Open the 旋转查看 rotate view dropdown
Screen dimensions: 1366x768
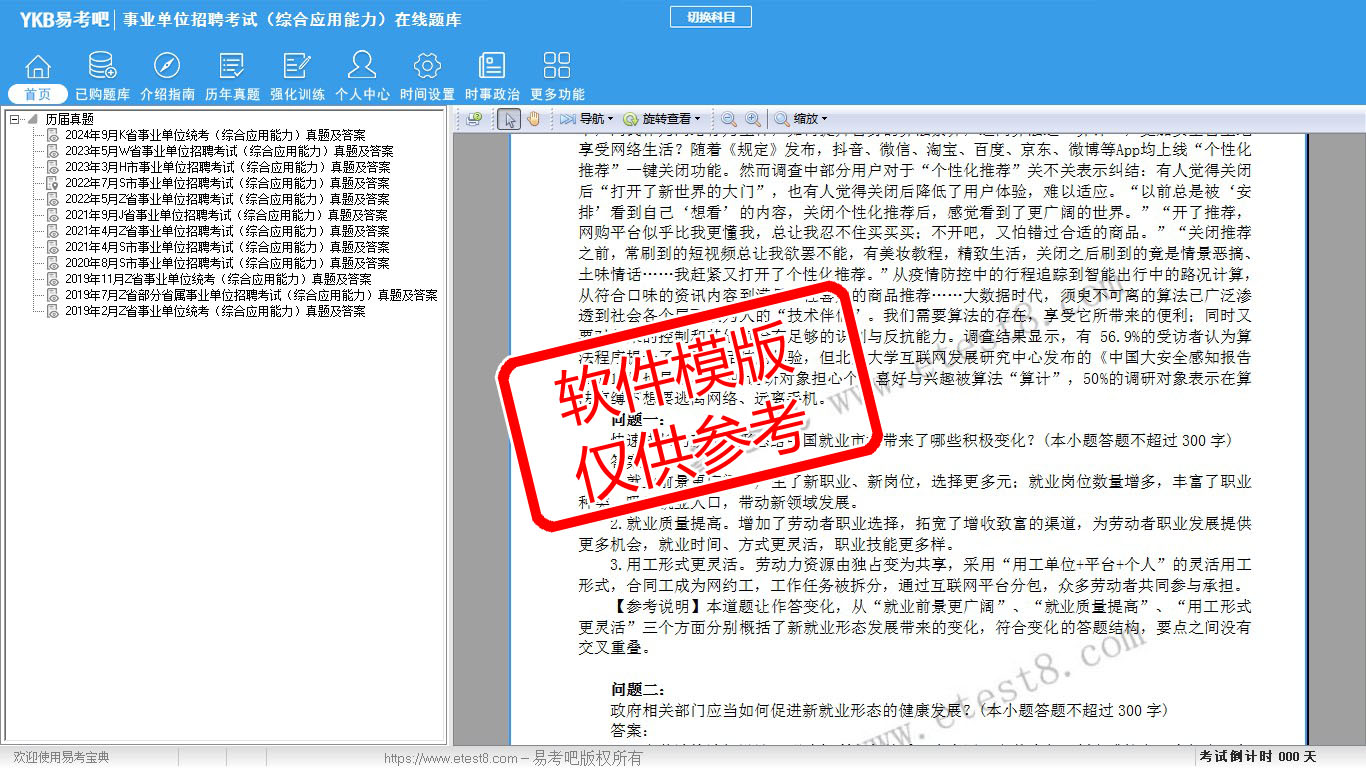[x=662, y=119]
